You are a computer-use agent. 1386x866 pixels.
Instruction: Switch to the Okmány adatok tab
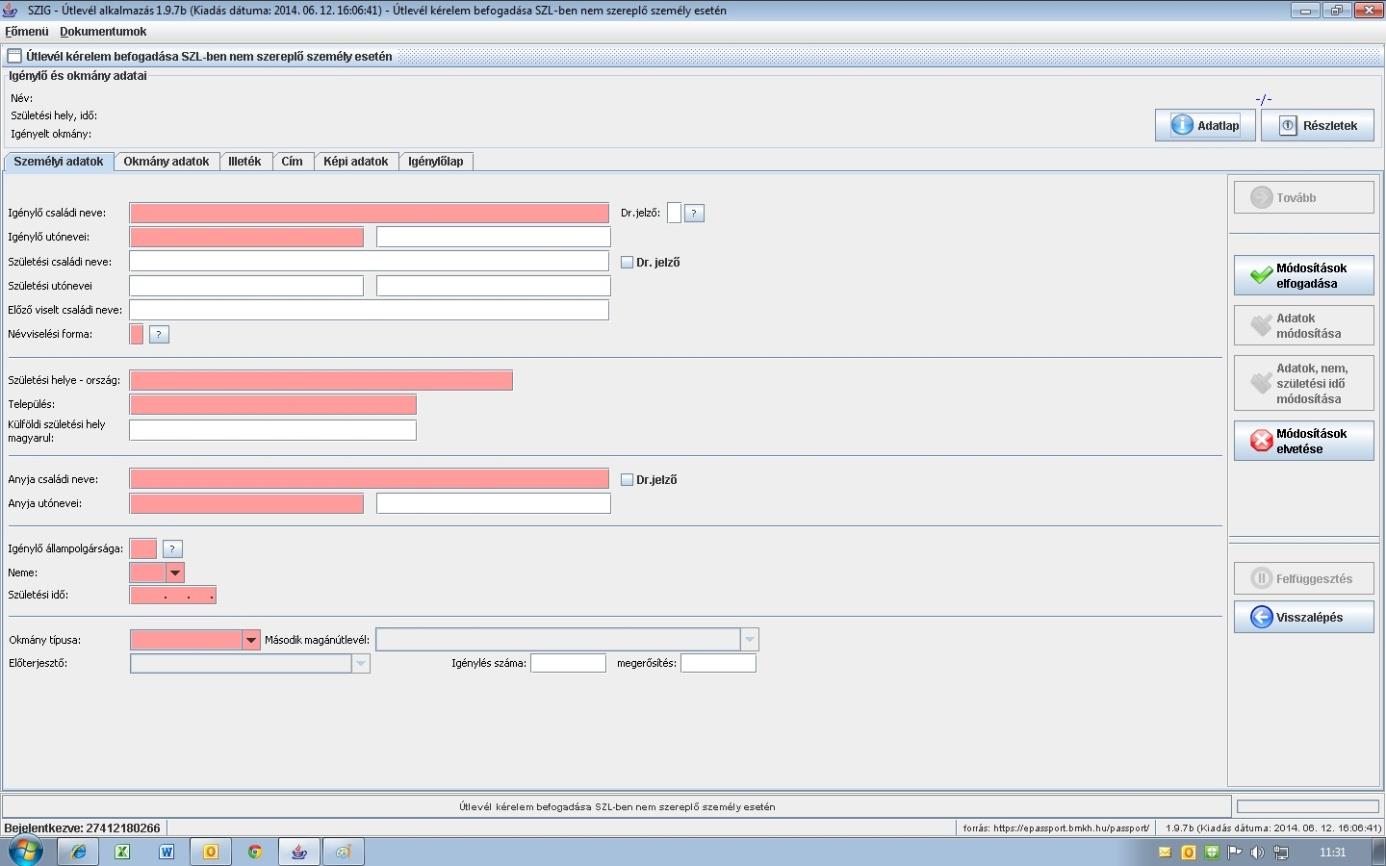(166, 161)
